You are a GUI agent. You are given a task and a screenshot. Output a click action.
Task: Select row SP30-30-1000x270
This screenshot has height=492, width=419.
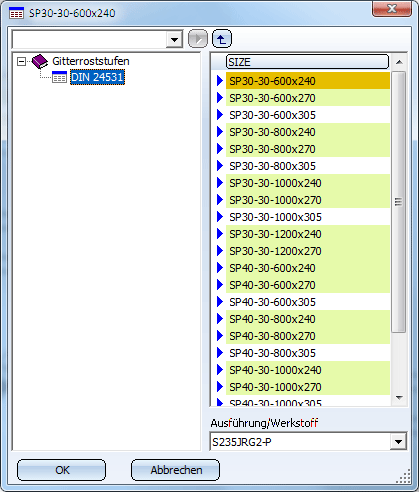tap(308, 200)
